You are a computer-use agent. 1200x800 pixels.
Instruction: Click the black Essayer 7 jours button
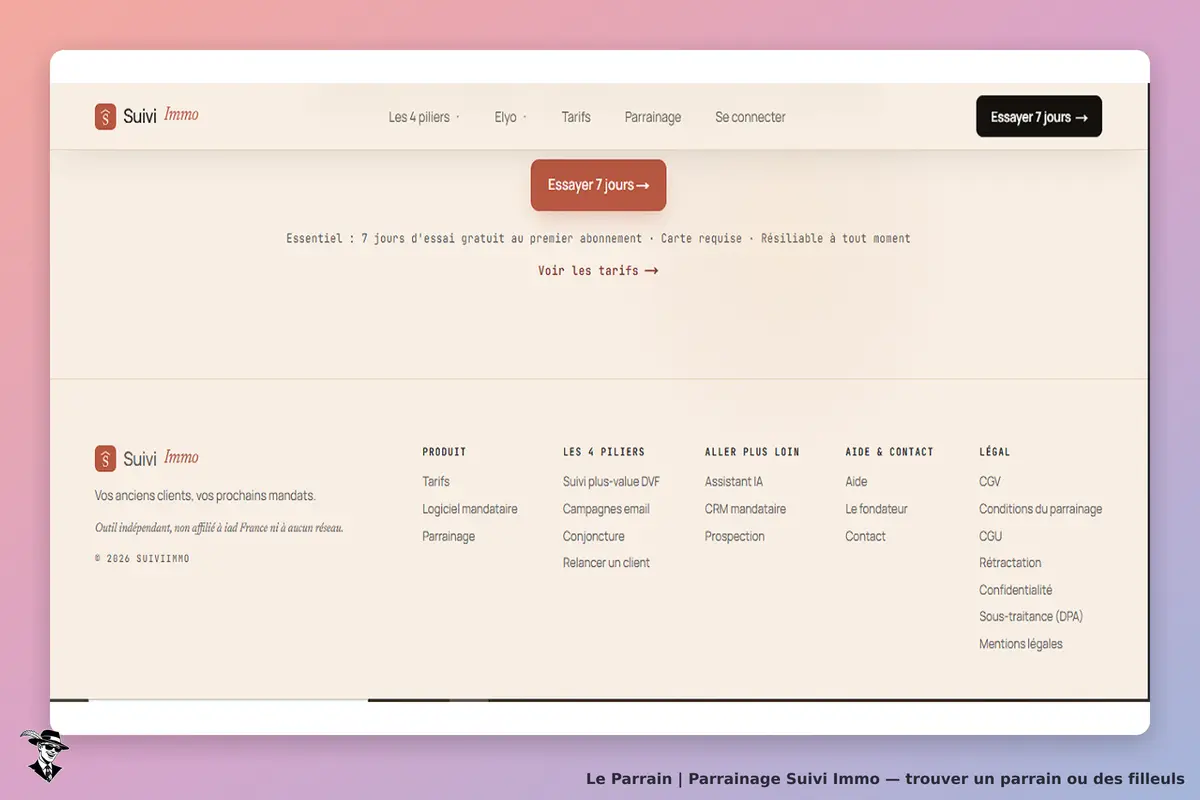pos(1039,116)
